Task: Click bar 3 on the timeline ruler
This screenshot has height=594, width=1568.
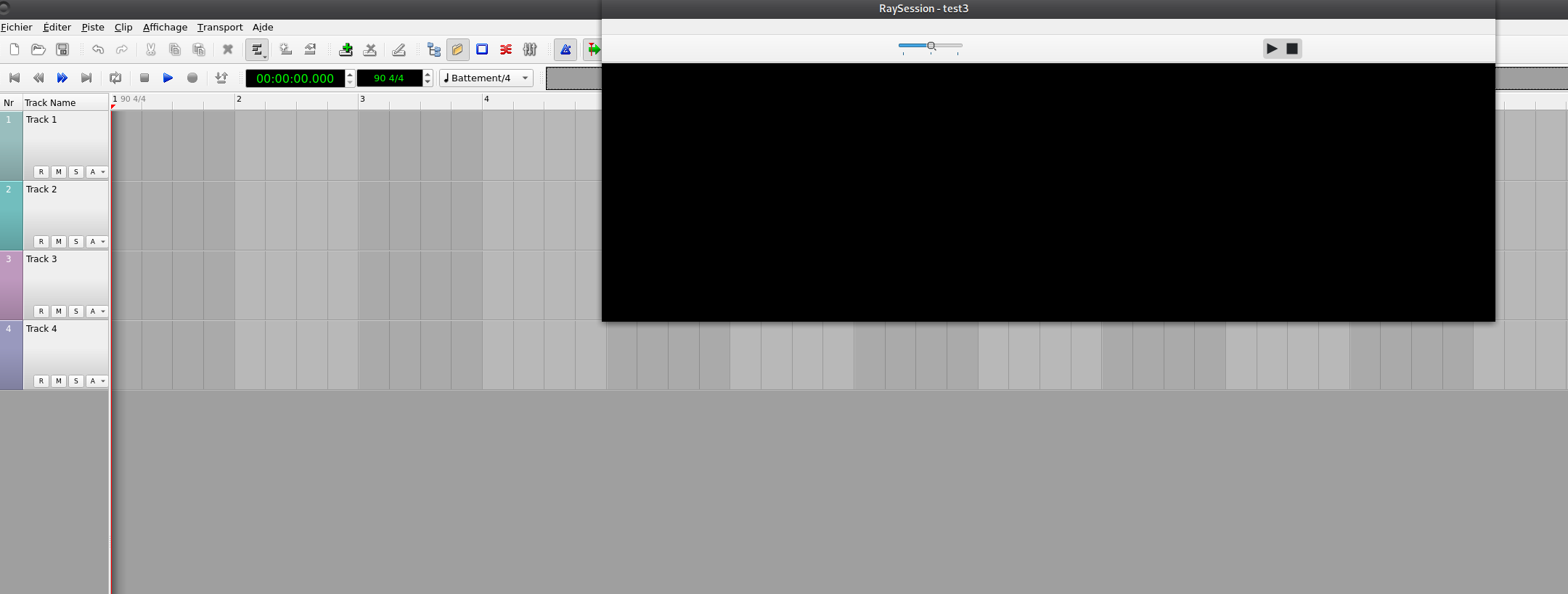Action: click(x=362, y=99)
